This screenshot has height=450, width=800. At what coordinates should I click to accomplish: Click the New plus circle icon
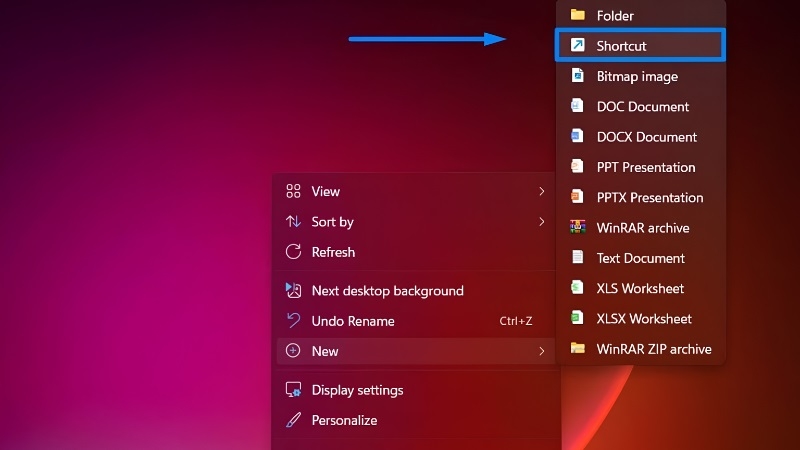click(x=293, y=351)
